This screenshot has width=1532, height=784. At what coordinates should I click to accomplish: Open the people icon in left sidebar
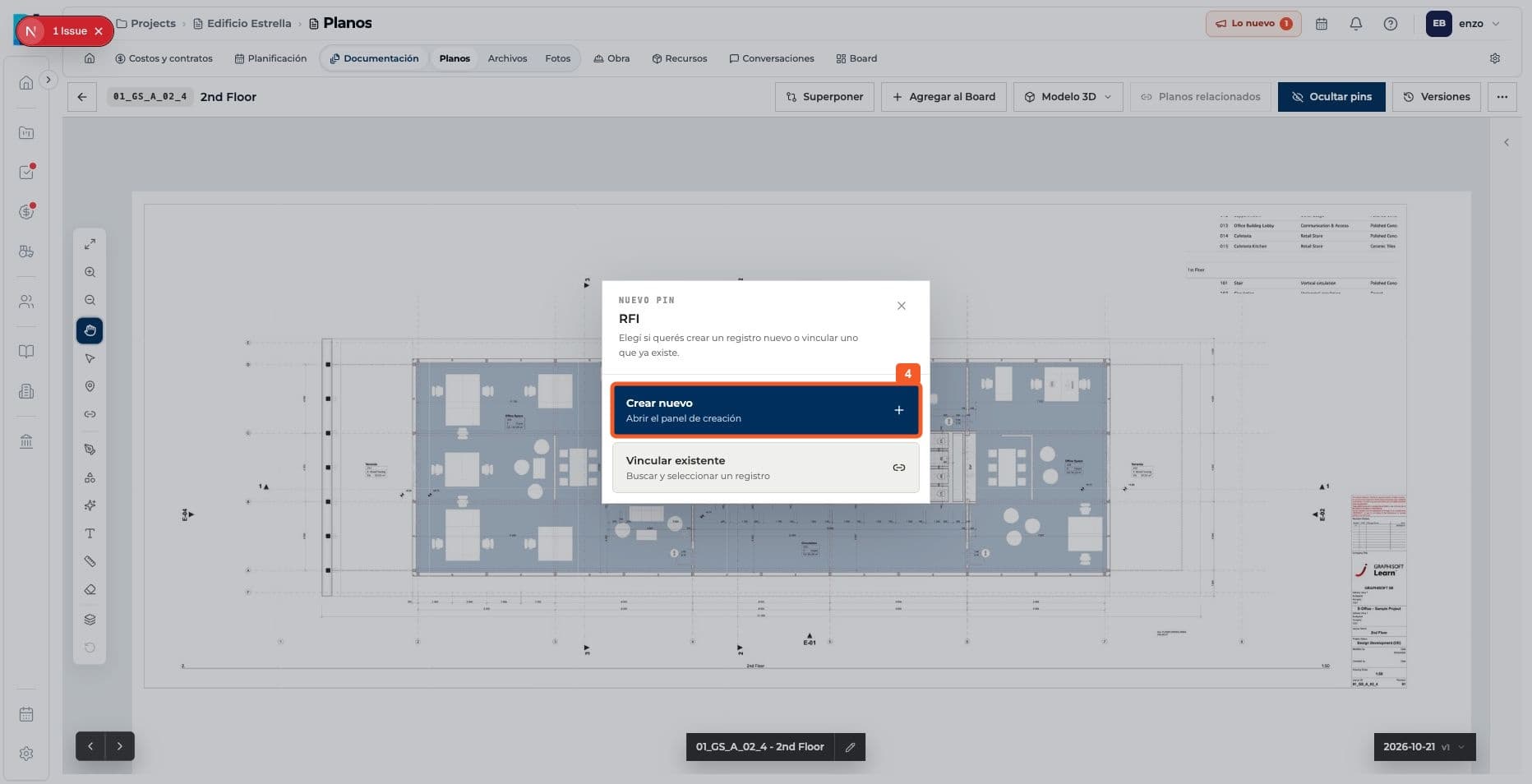tap(26, 302)
